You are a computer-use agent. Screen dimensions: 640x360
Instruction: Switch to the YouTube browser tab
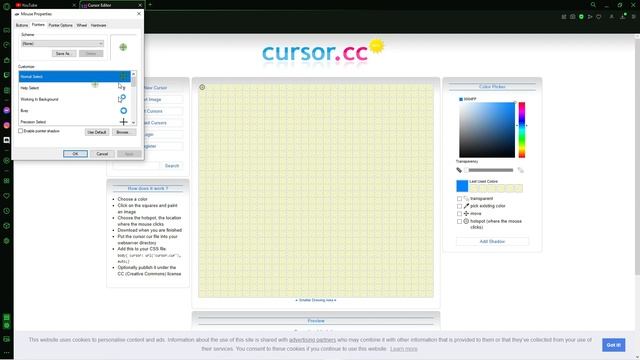coord(45,5)
